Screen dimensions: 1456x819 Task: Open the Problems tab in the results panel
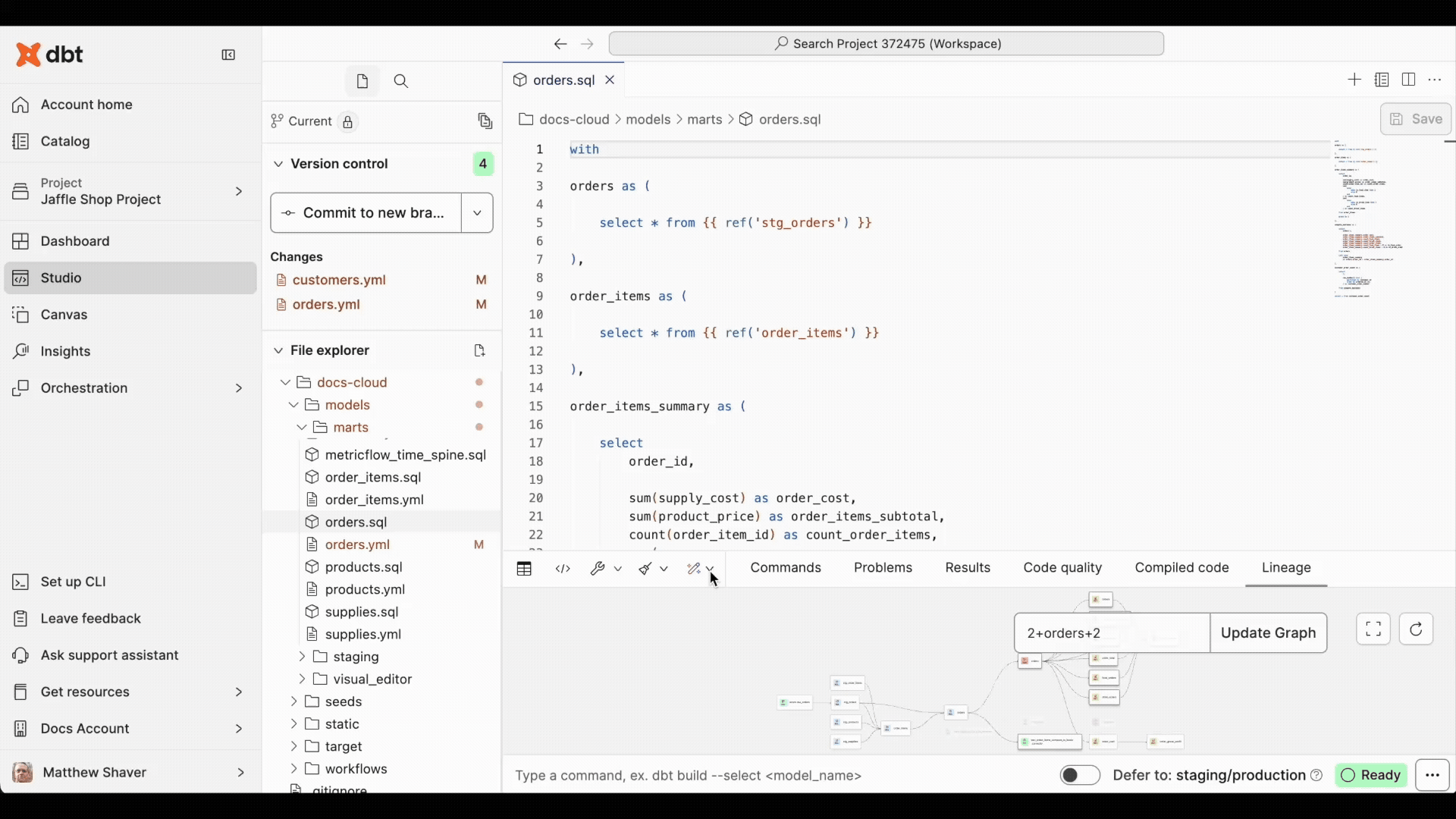[x=883, y=567]
